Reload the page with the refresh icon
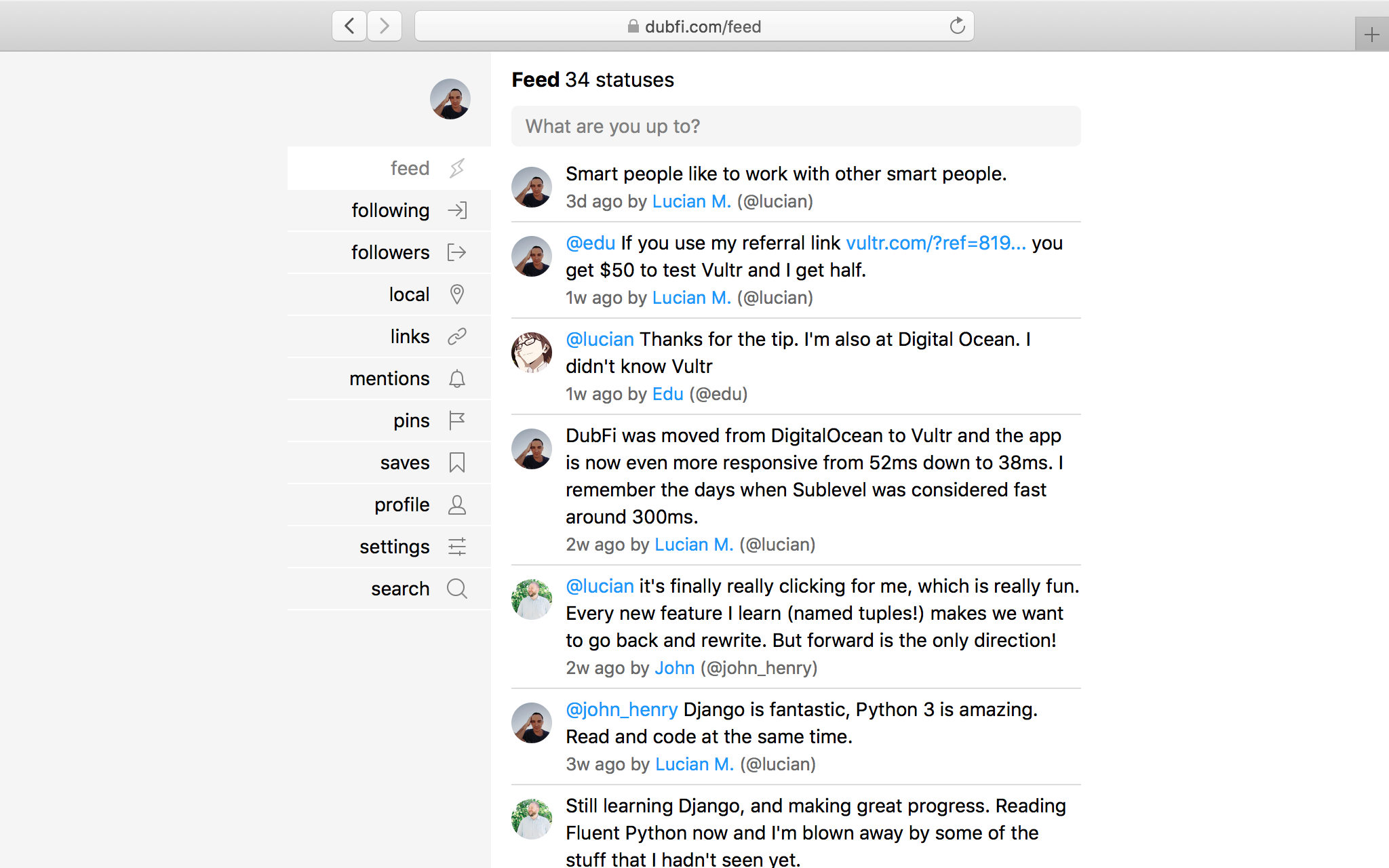 (957, 26)
